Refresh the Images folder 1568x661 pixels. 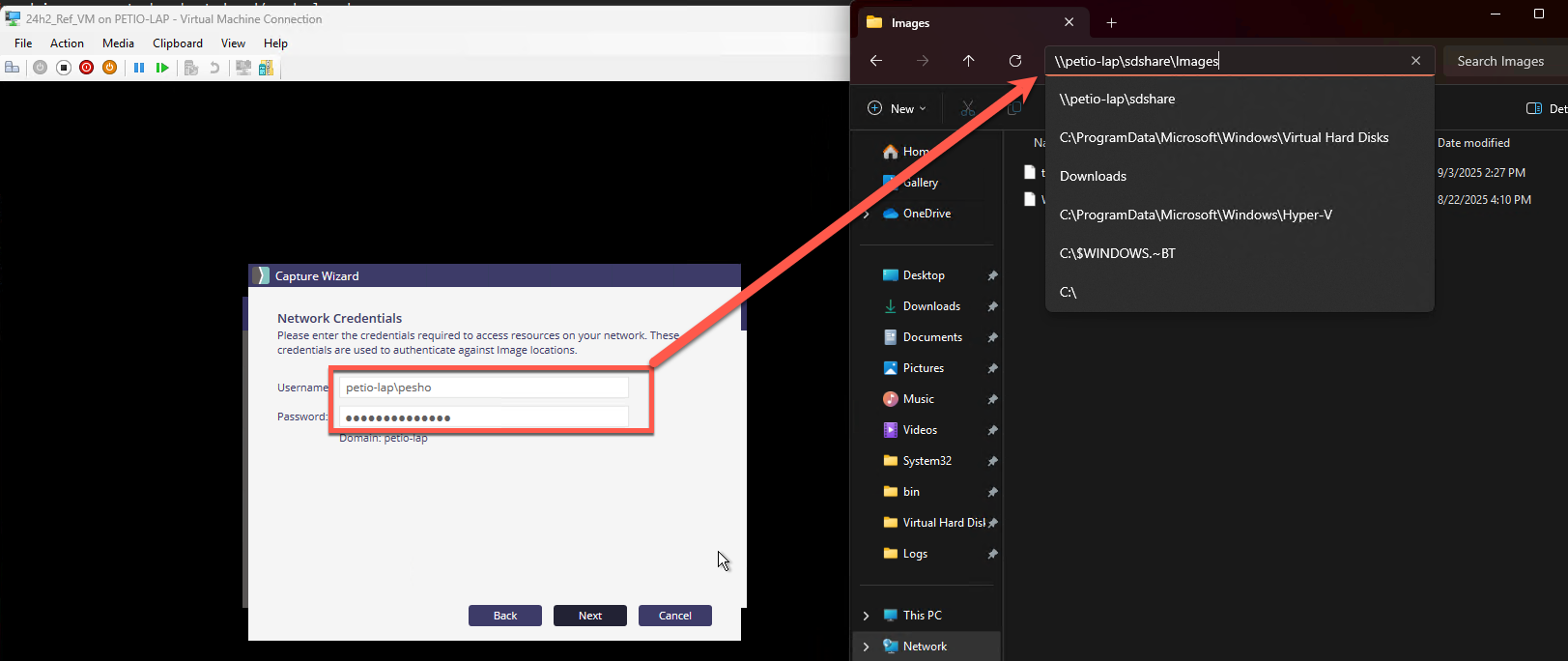(1015, 61)
